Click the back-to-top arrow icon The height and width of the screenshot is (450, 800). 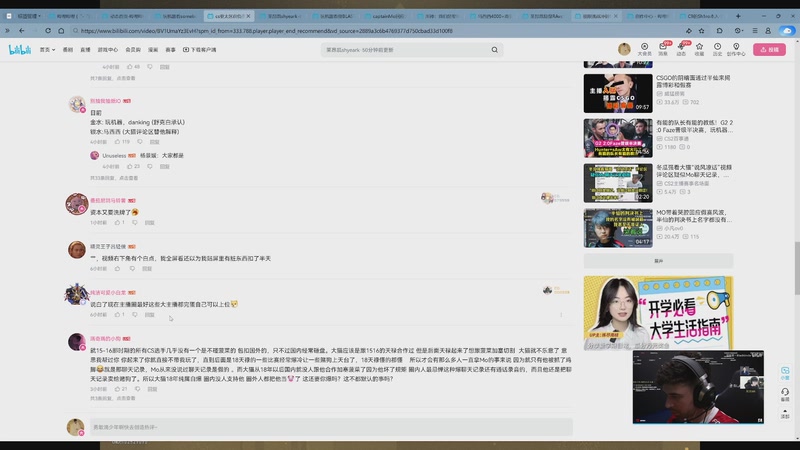785,413
